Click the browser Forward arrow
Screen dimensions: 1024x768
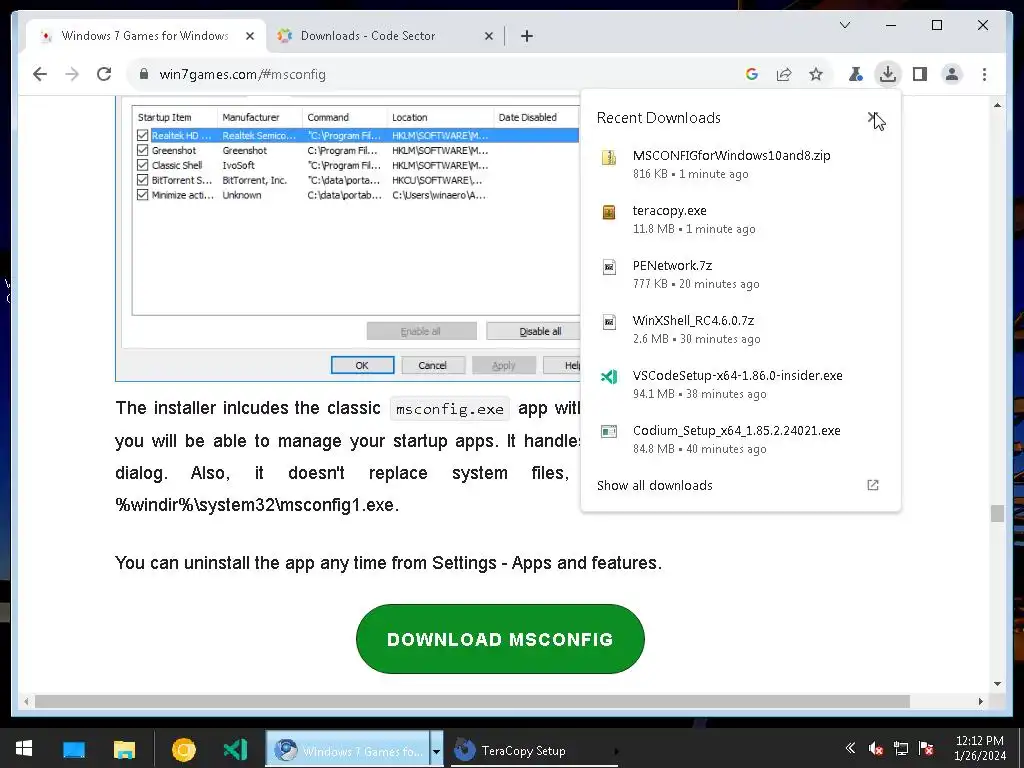coord(72,74)
